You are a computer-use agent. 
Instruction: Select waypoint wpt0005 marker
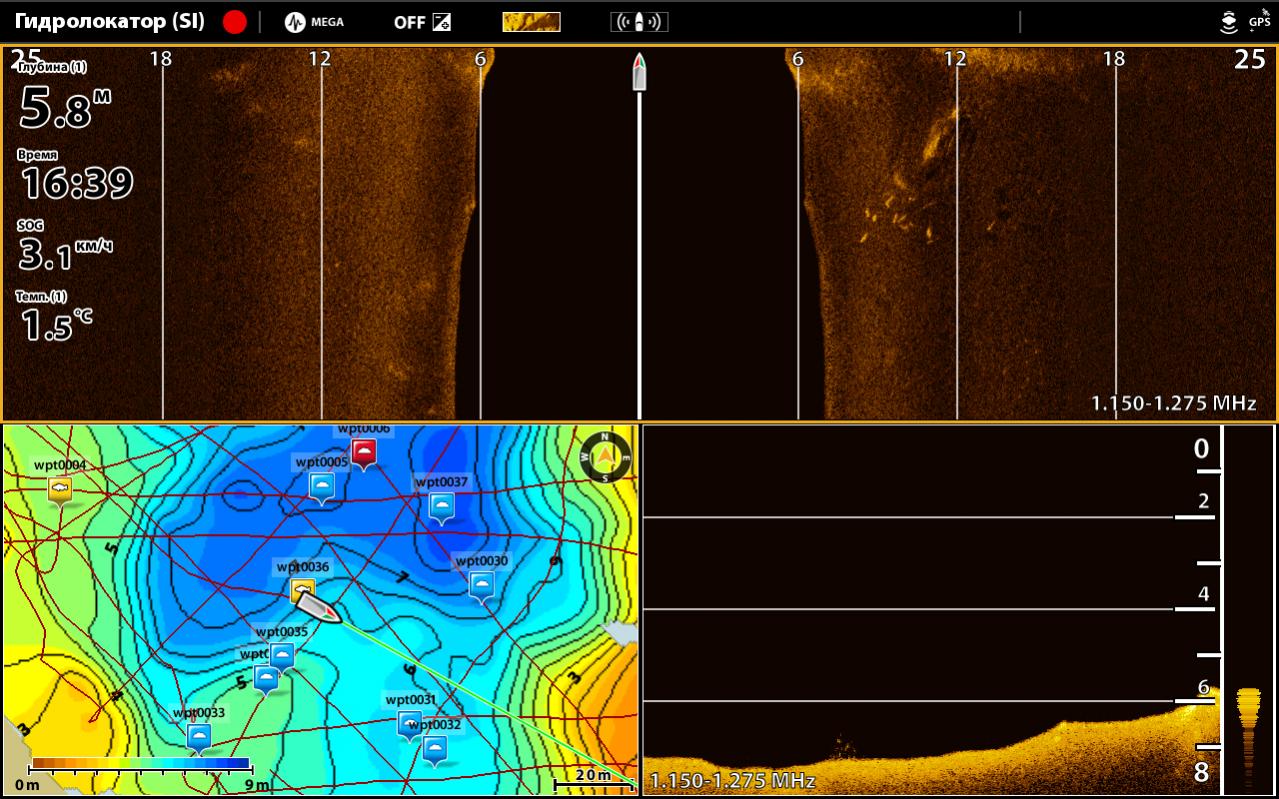point(321,487)
